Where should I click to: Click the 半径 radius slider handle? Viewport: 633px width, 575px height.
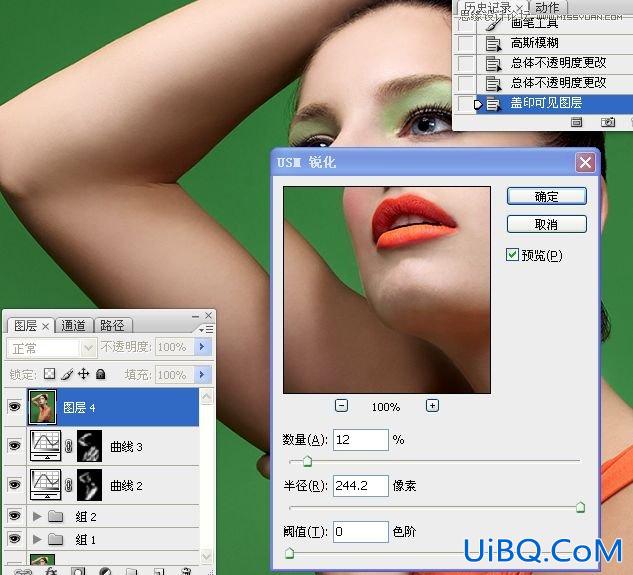(580, 507)
